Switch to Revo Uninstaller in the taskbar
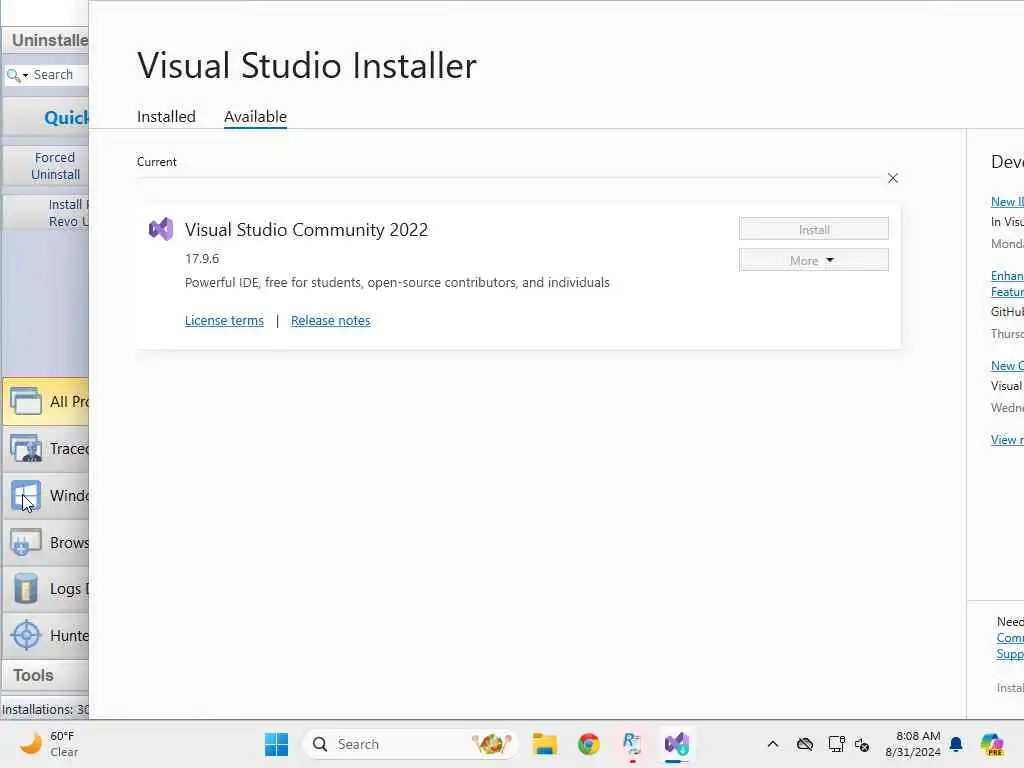Viewport: 1024px width, 768px height. click(x=632, y=744)
